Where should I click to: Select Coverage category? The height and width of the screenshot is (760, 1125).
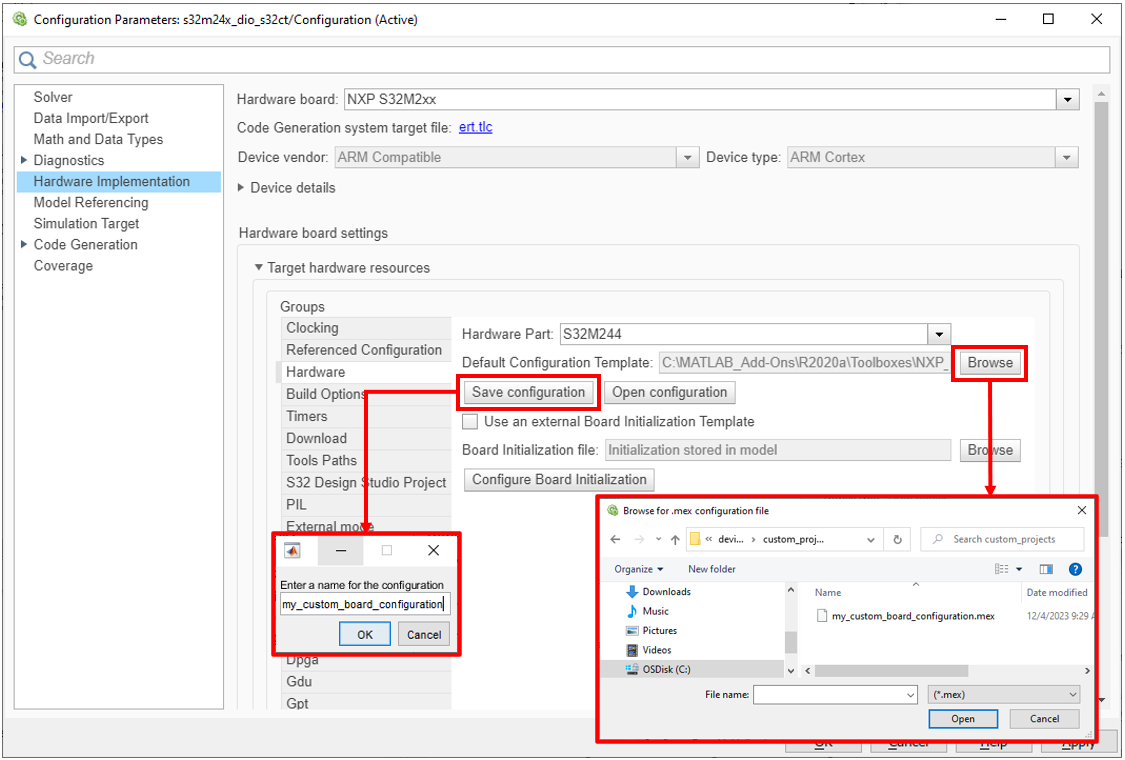(63, 266)
